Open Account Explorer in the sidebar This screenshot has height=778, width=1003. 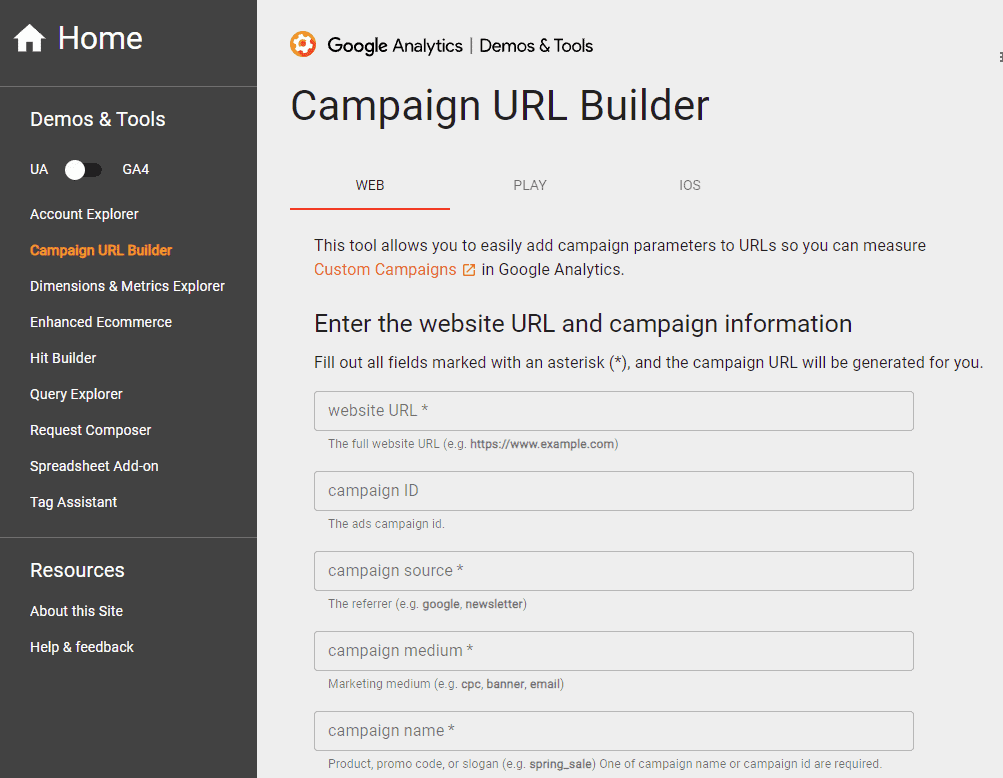84,214
